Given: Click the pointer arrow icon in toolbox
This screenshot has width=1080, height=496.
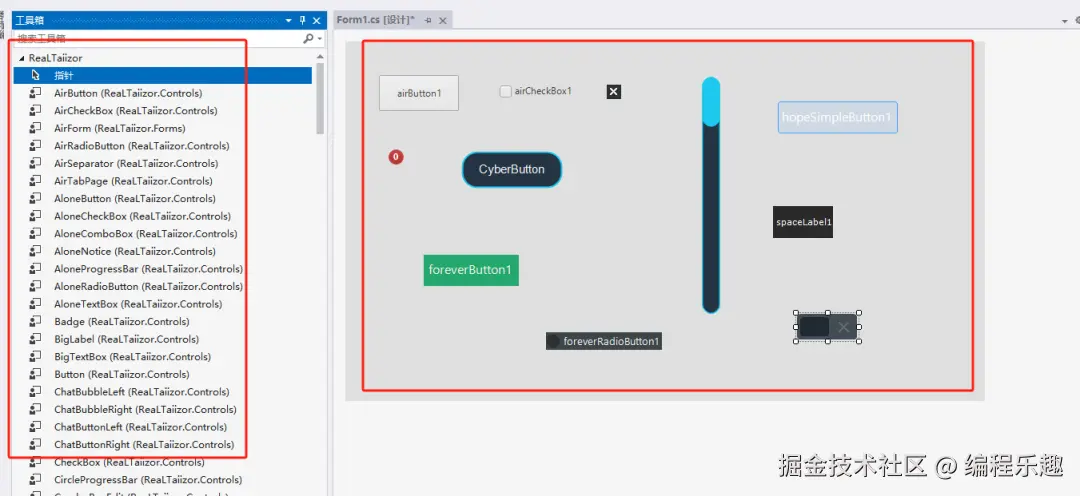Looking at the screenshot, I should 36,75.
